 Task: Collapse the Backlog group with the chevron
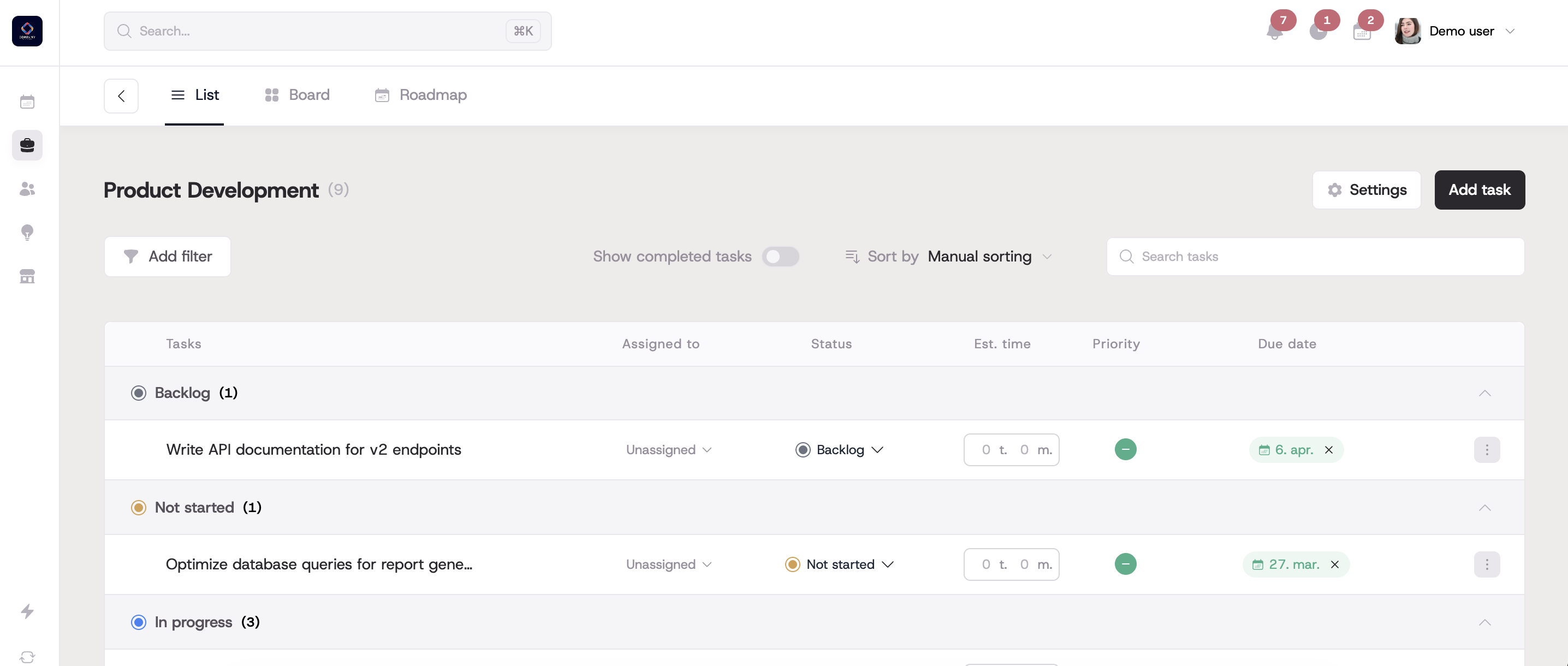pos(1485,393)
